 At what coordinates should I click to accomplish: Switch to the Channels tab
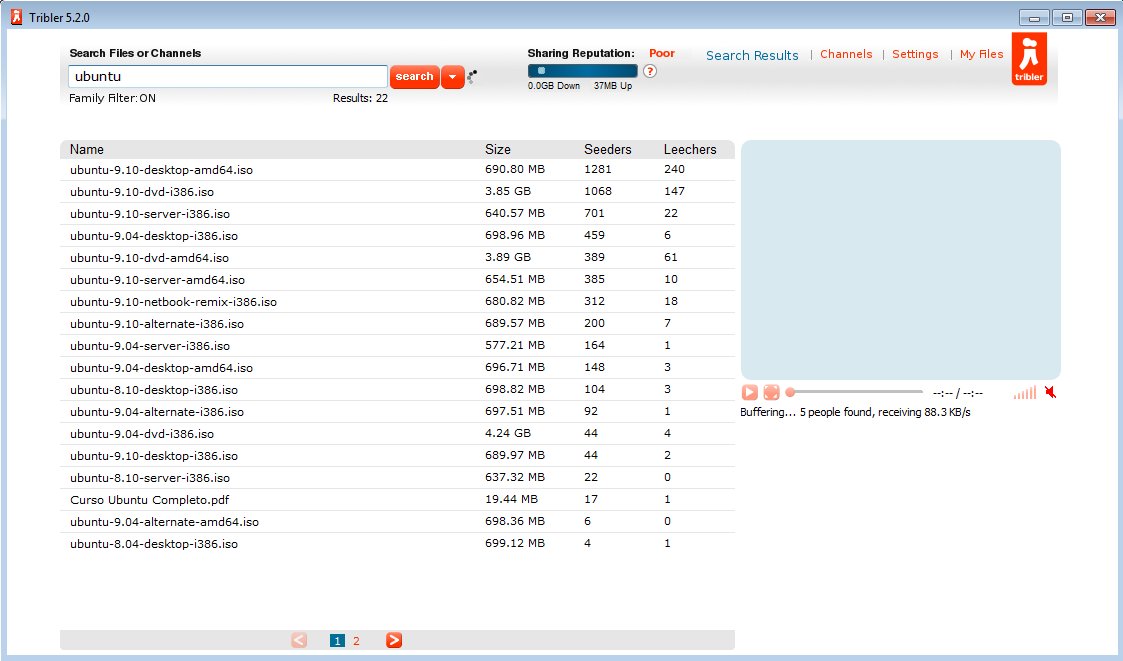pyautogui.click(x=846, y=54)
